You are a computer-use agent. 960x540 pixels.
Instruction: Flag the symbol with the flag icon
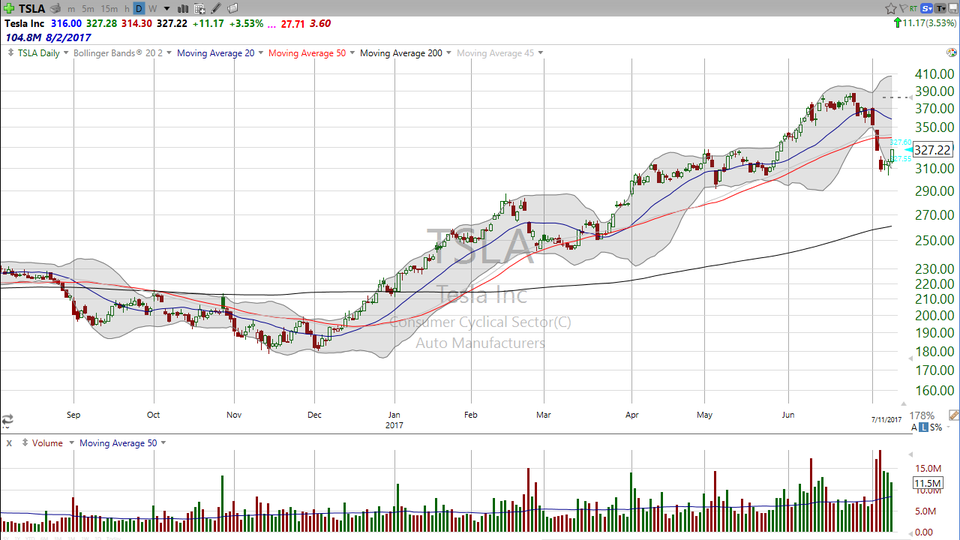click(x=902, y=9)
